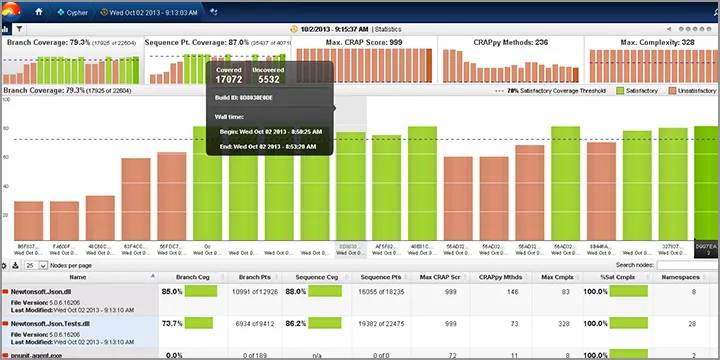The image size is (720, 360).
Task: Click the Statistics label in the header
Action: tap(388, 29)
